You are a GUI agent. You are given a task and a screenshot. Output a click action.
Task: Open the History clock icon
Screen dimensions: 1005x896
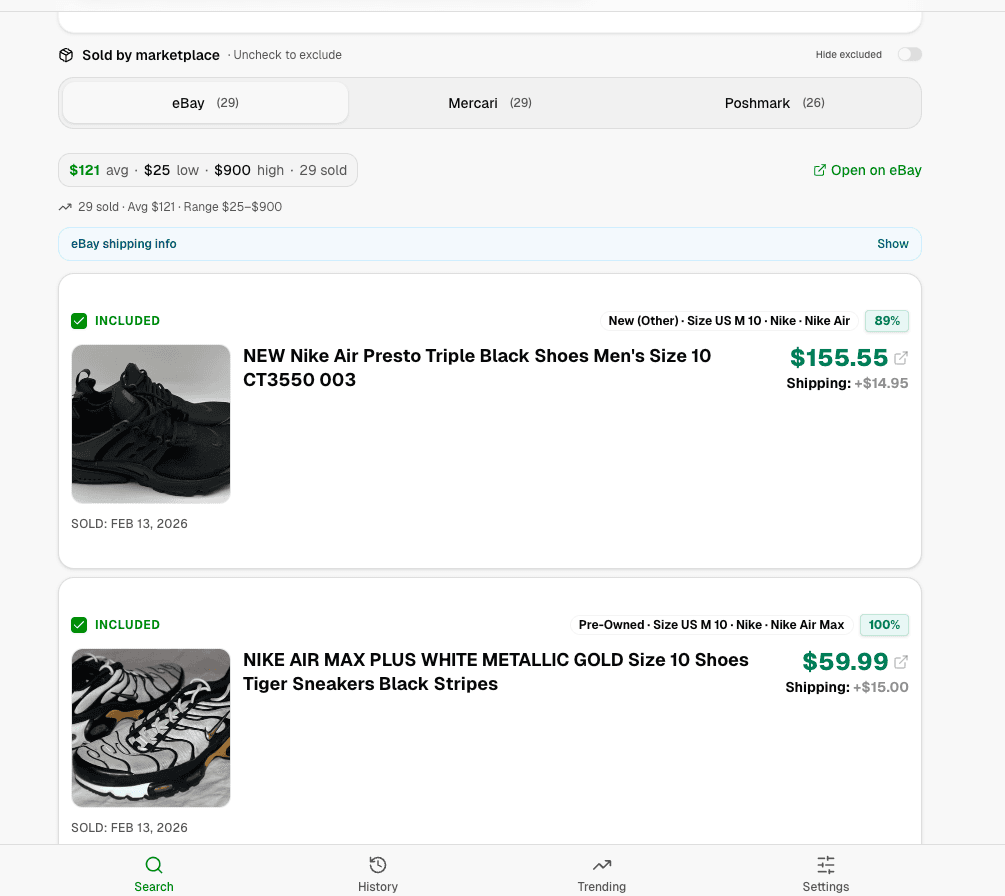[377, 864]
